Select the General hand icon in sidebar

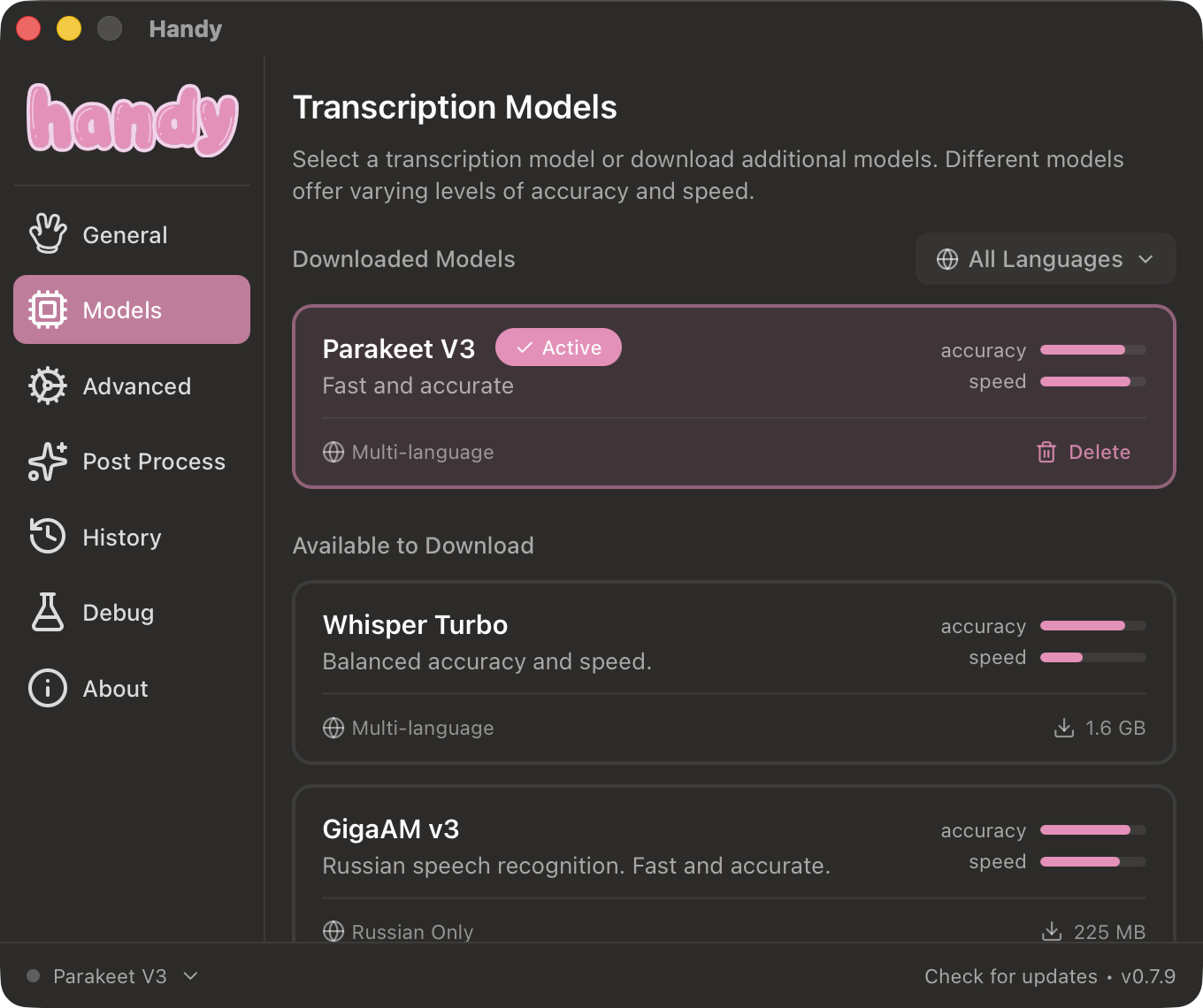pyautogui.click(x=49, y=233)
